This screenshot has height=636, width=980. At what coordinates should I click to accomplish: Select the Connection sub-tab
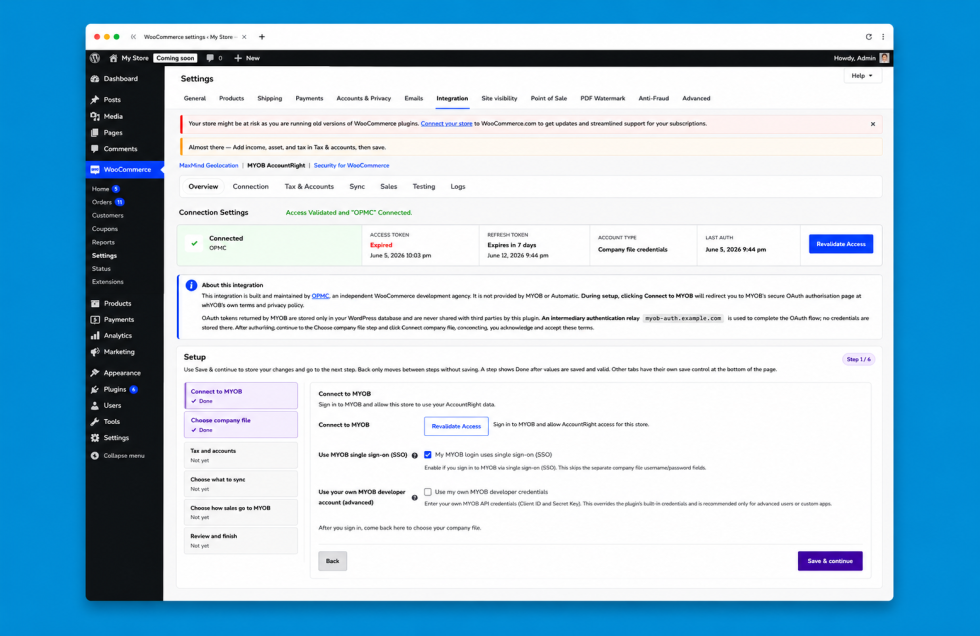(250, 187)
